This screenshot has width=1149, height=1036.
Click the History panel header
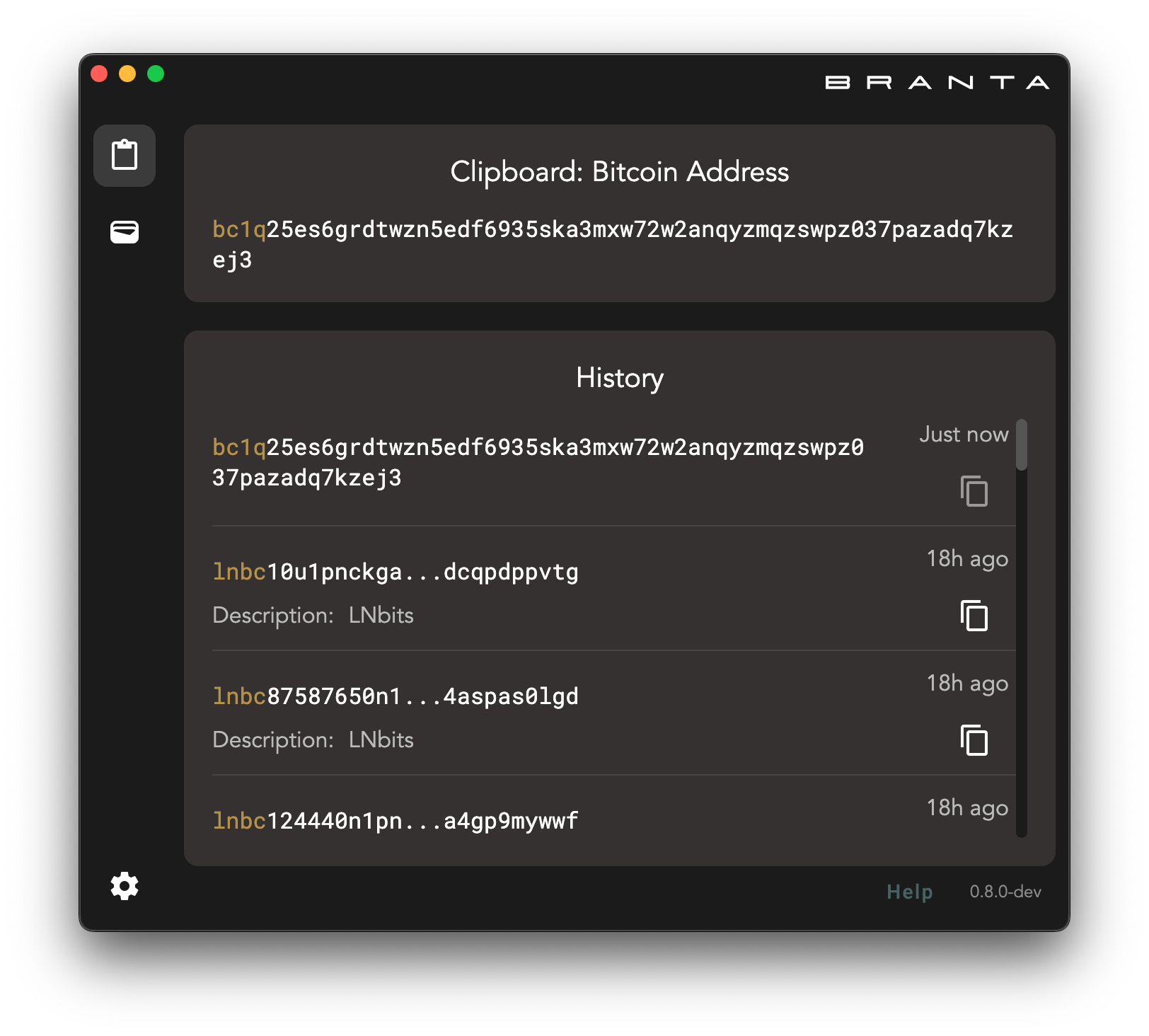pyautogui.click(x=619, y=378)
